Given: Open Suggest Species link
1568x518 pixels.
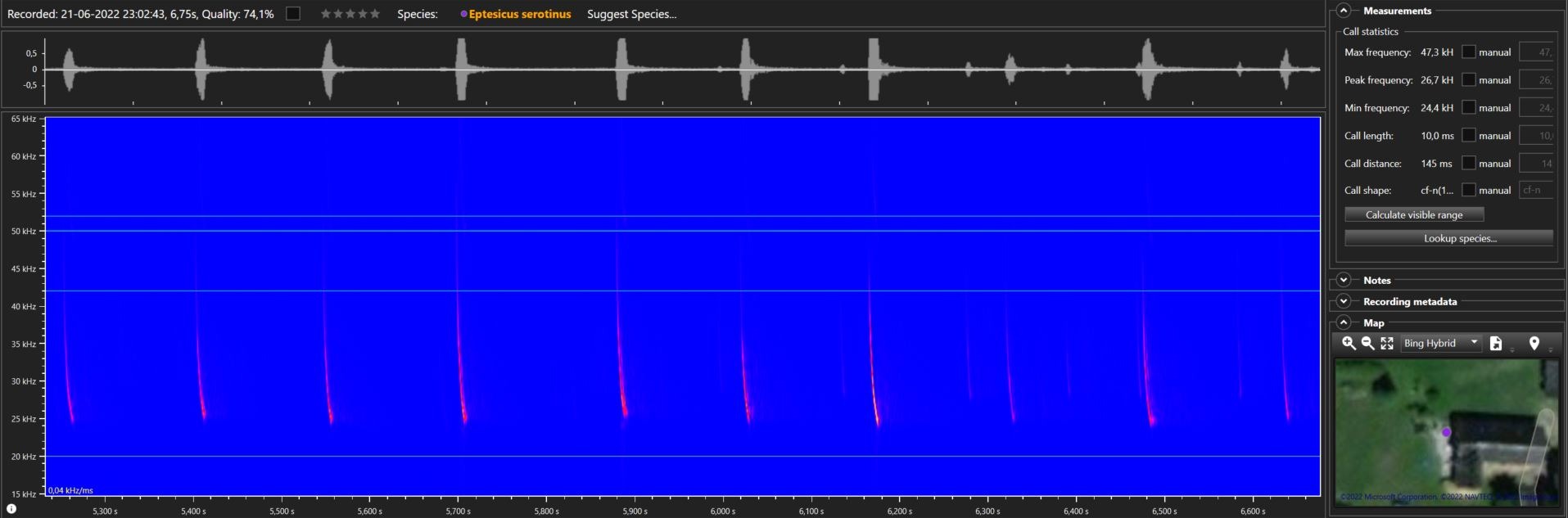Looking at the screenshot, I should pyautogui.click(x=631, y=14).
